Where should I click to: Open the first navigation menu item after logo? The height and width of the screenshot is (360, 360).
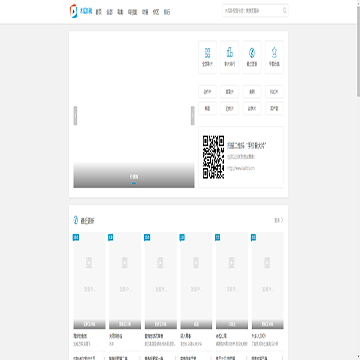coord(98,12)
